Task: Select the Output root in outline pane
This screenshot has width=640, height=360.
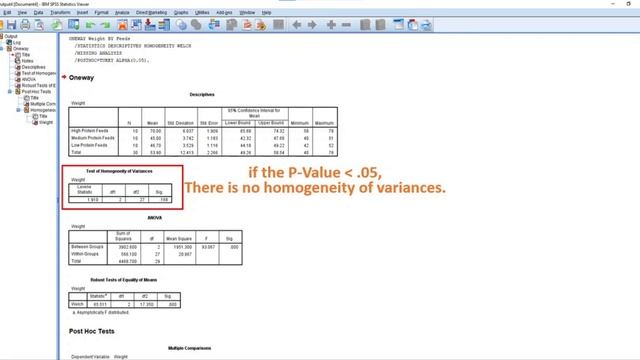Action: click(x=11, y=36)
